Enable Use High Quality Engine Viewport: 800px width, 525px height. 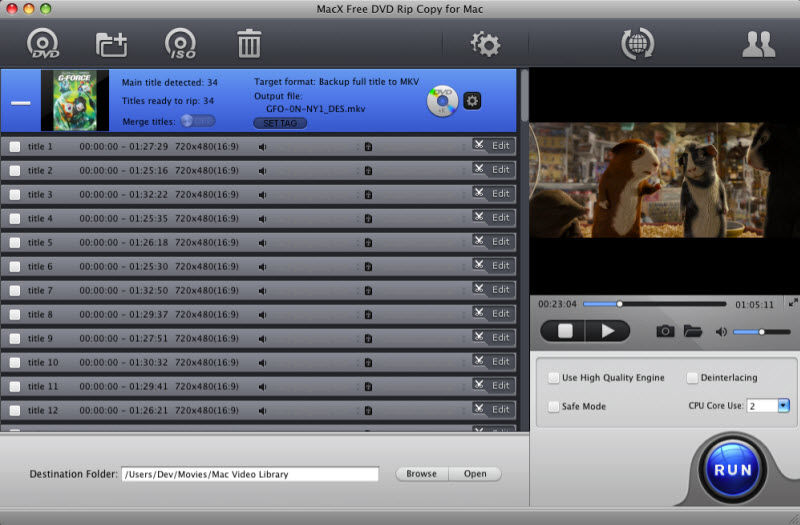coord(553,378)
